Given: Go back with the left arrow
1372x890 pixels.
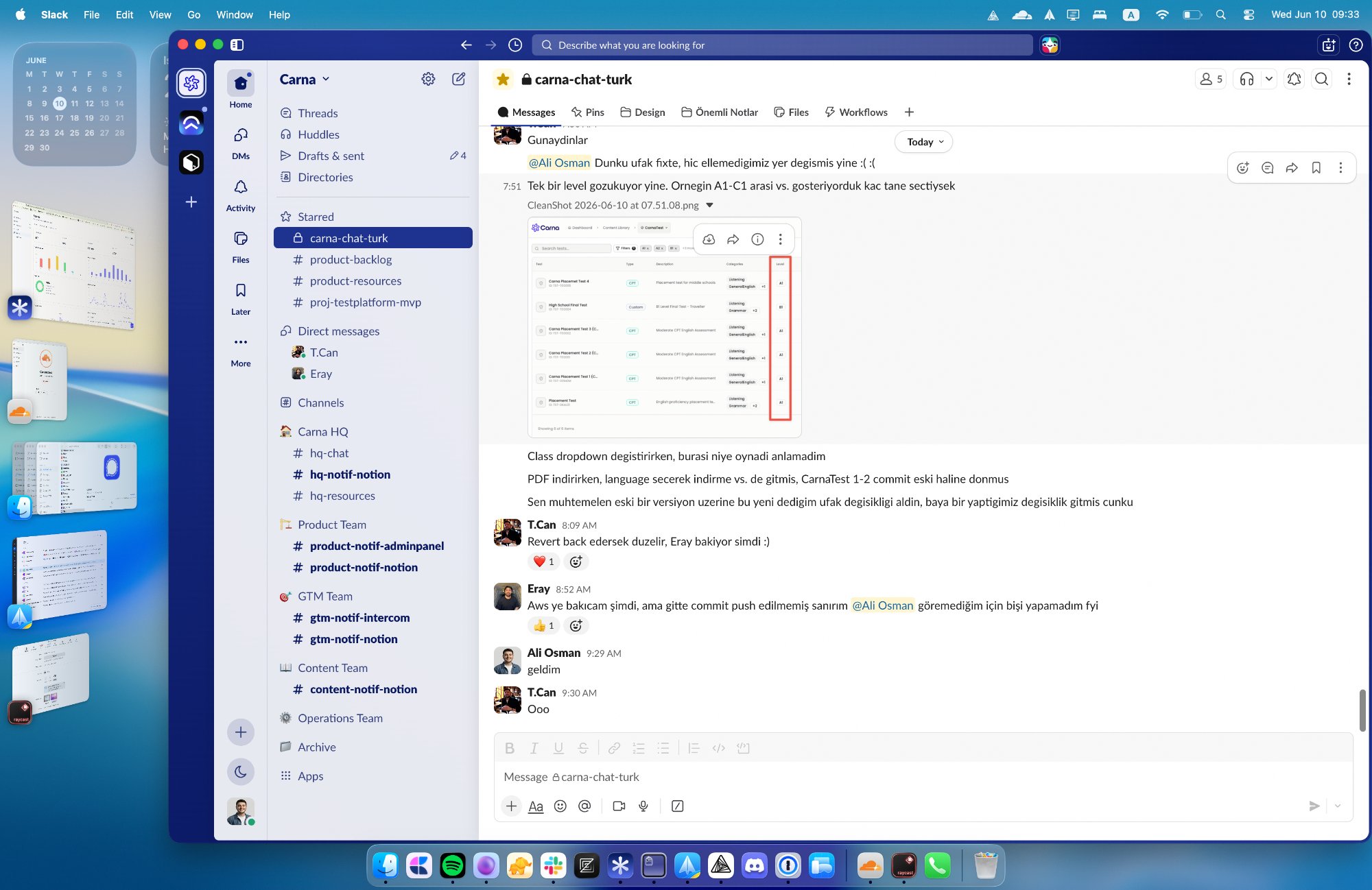Looking at the screenshot, I should 466,45.
